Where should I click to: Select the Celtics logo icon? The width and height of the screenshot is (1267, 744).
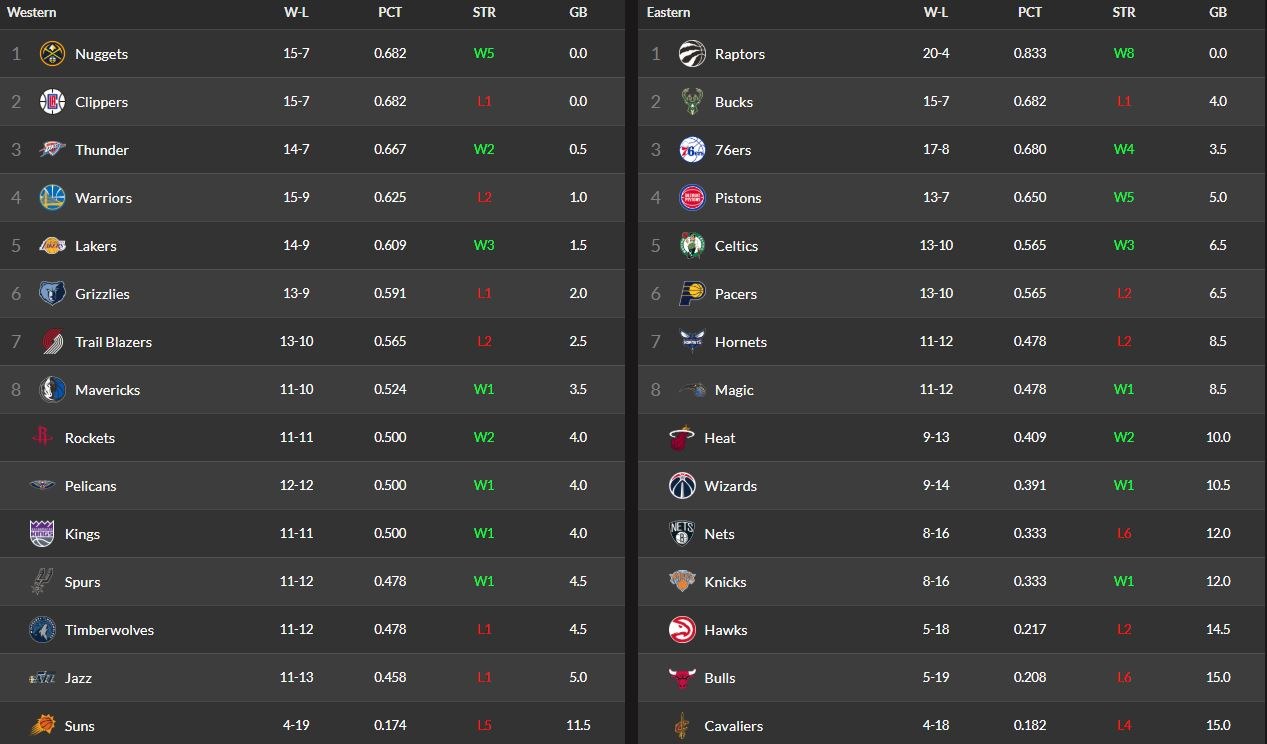tap(691, 246)
